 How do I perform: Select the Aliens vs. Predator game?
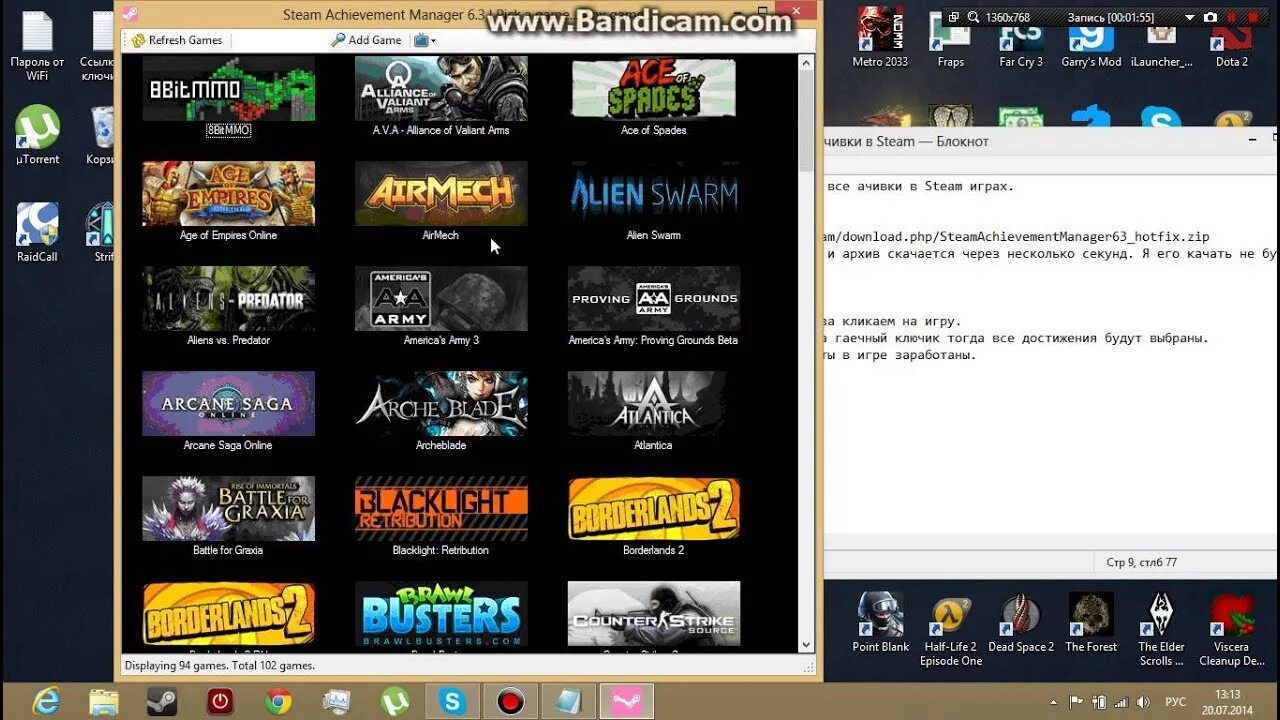pyautogui.click(x=228, y=299)
